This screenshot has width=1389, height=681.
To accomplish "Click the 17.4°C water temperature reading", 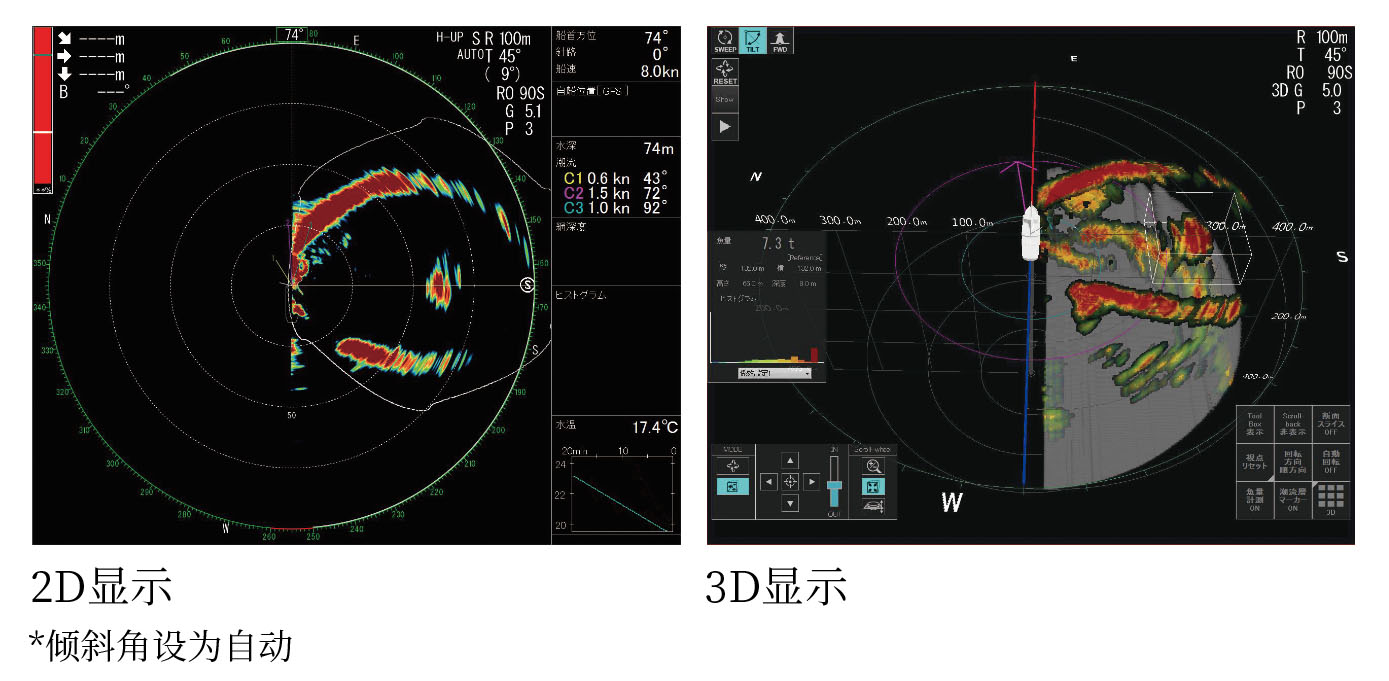I will (655, 428).
